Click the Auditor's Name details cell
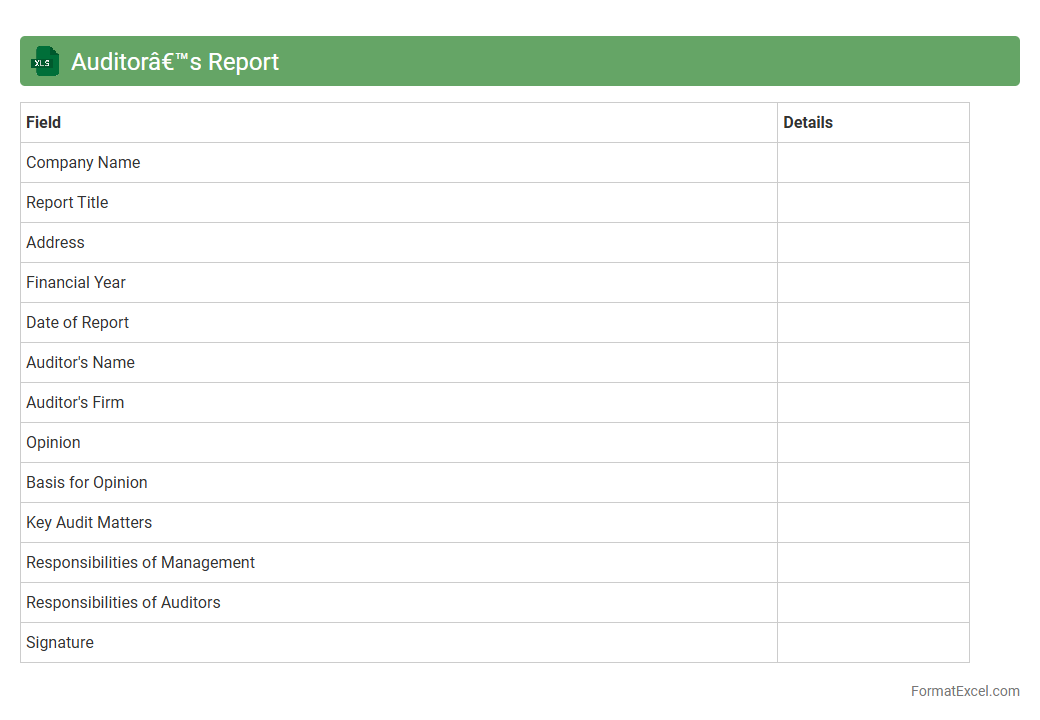Image resolution: width=1040 pixels, height=720 pixels. click(x=872, y=362)
